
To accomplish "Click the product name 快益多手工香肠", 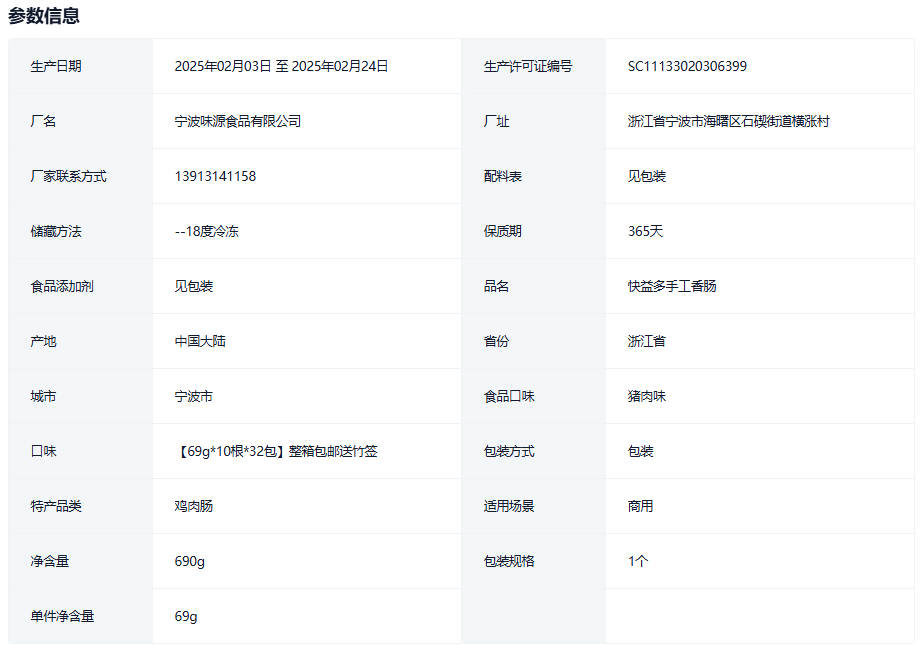I will (x=672, y=286).
